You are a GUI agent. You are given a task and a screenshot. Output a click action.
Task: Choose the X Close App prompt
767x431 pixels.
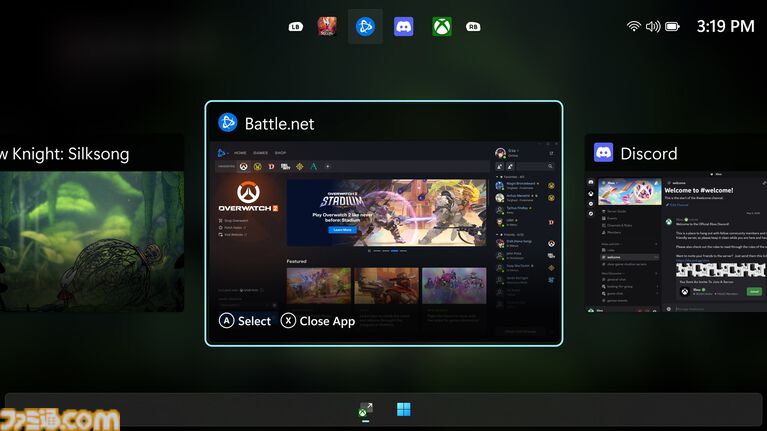point(318,321)
